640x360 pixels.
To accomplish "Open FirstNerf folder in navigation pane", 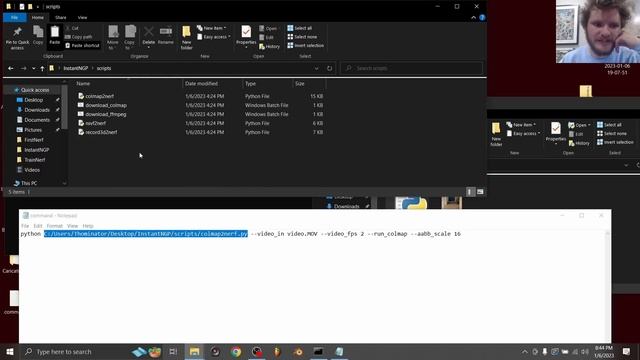I will tap(33, 140).
